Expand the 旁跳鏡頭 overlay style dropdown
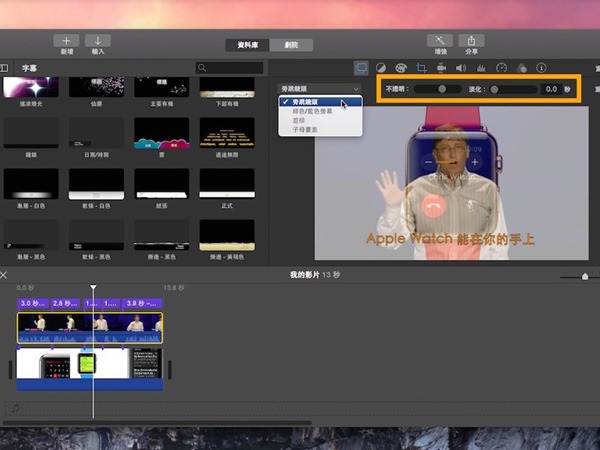The height and width of the screenshot is (450, 600). coord(319,89)
